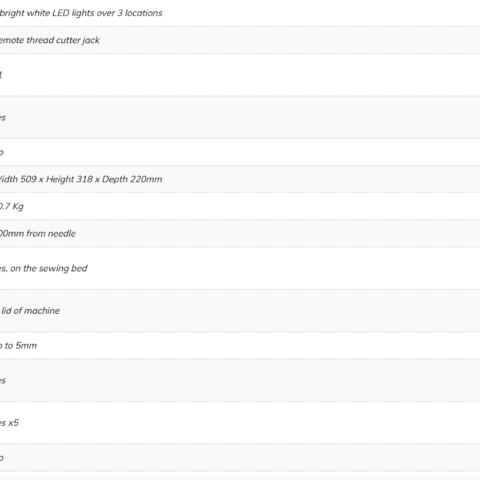Click the 'on the sewing bed' text
The width and height of the screenshot is (480, 480).
(x=49, y=268)
